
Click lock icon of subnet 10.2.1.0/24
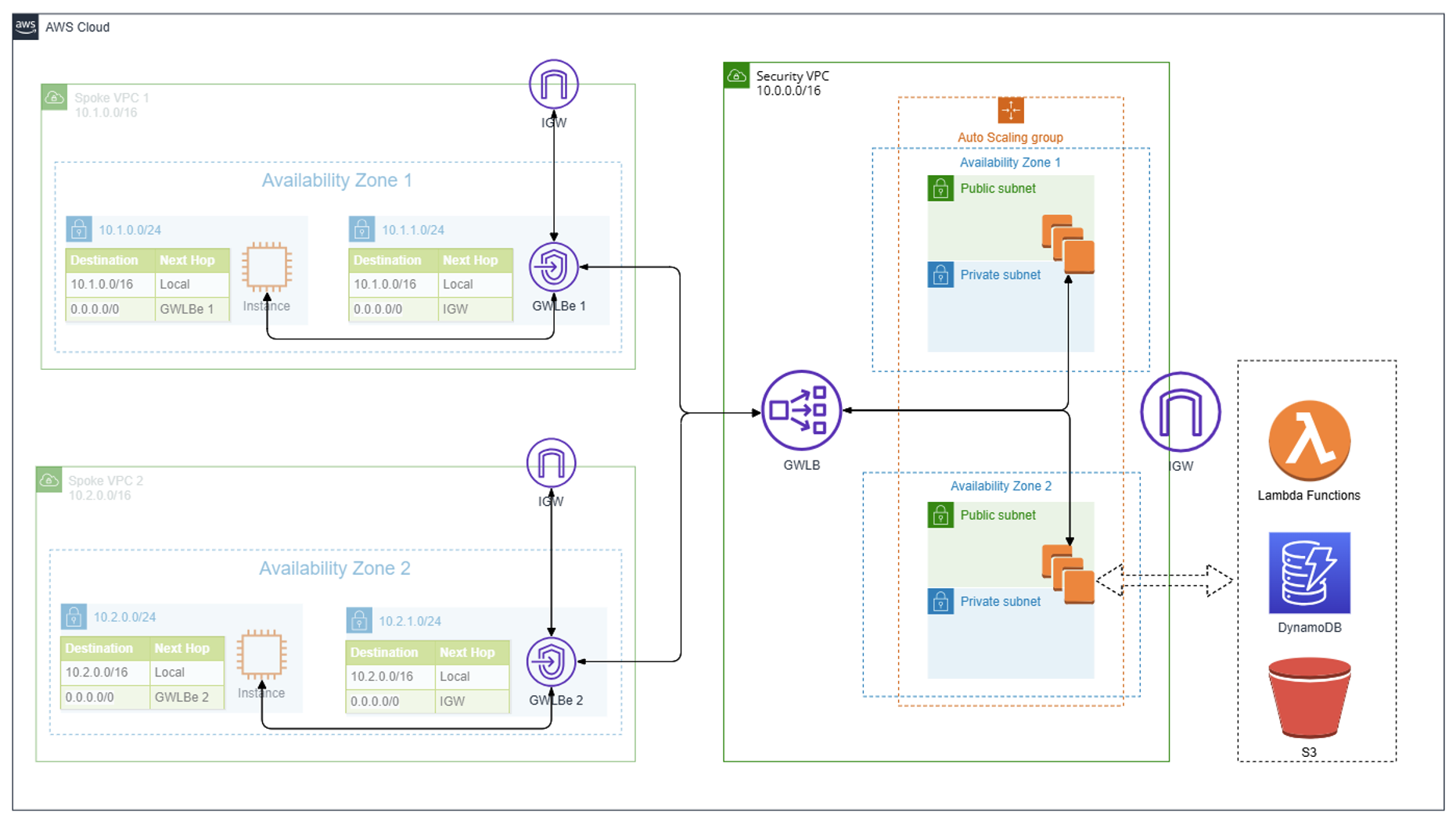359,621
